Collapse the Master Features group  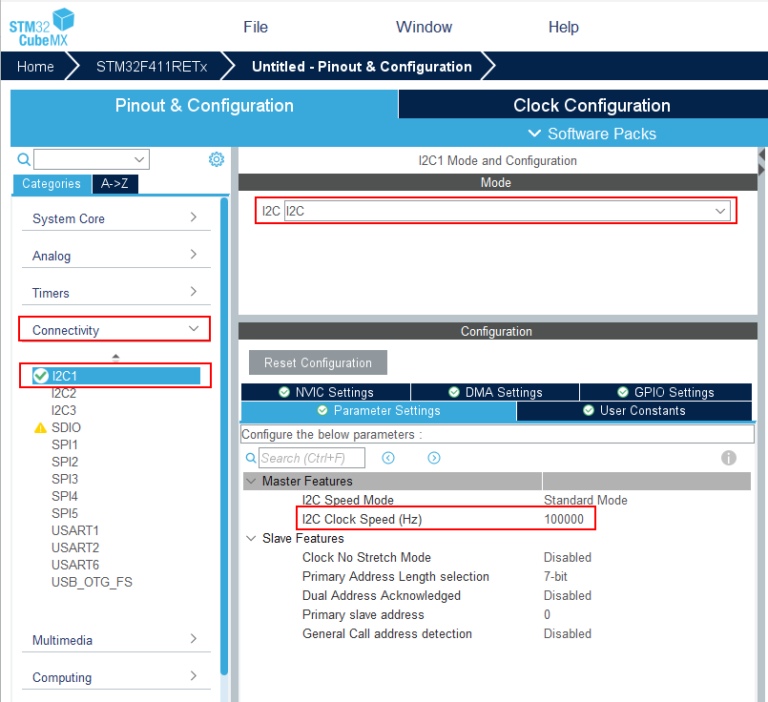tap(251, 481)
